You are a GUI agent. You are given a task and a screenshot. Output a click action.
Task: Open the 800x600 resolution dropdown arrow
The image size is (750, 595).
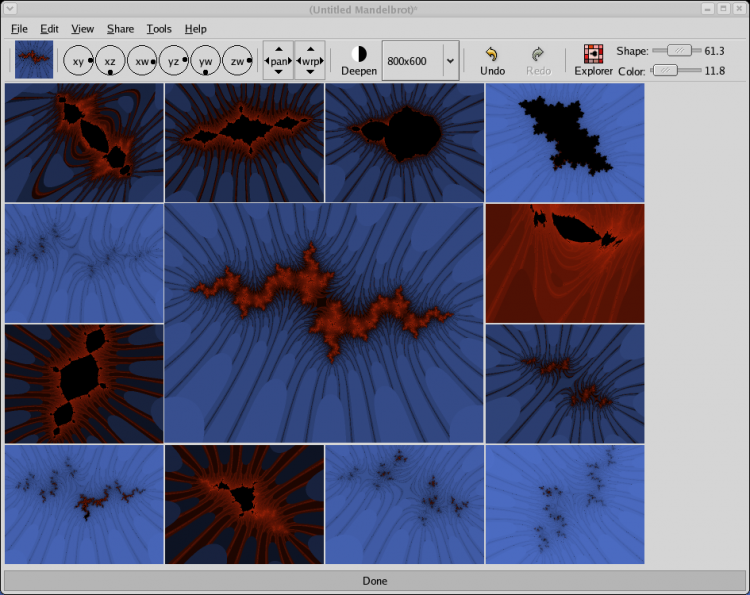click(450, 61)
